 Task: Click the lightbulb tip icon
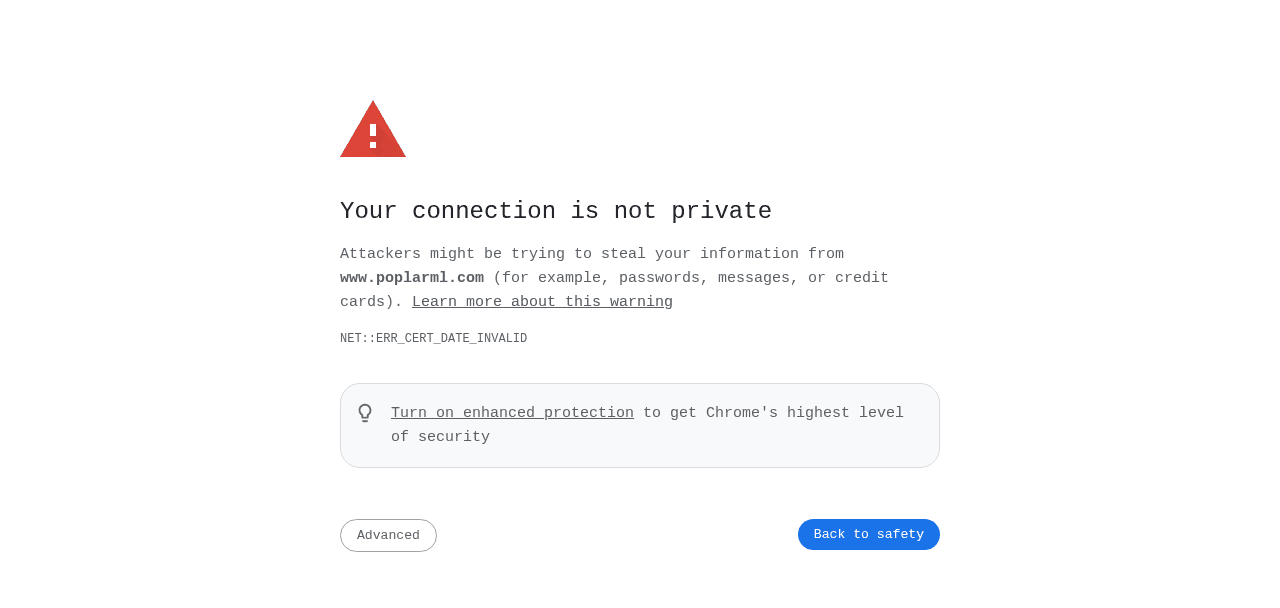[365, 413]
